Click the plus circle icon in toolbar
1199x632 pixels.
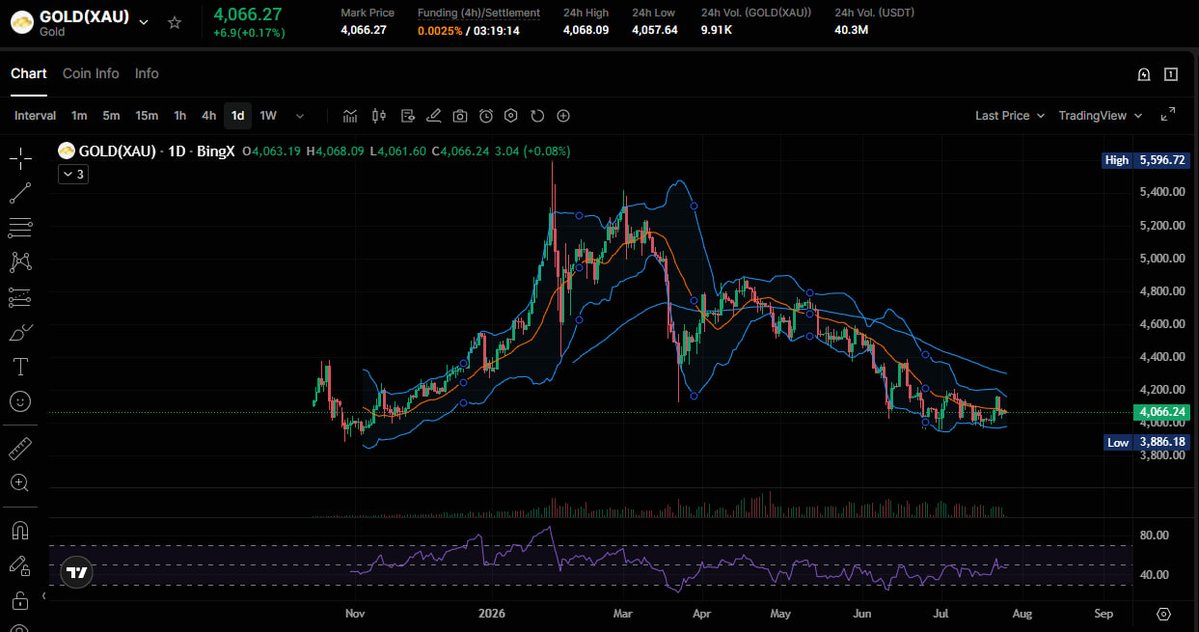(564, 115)
